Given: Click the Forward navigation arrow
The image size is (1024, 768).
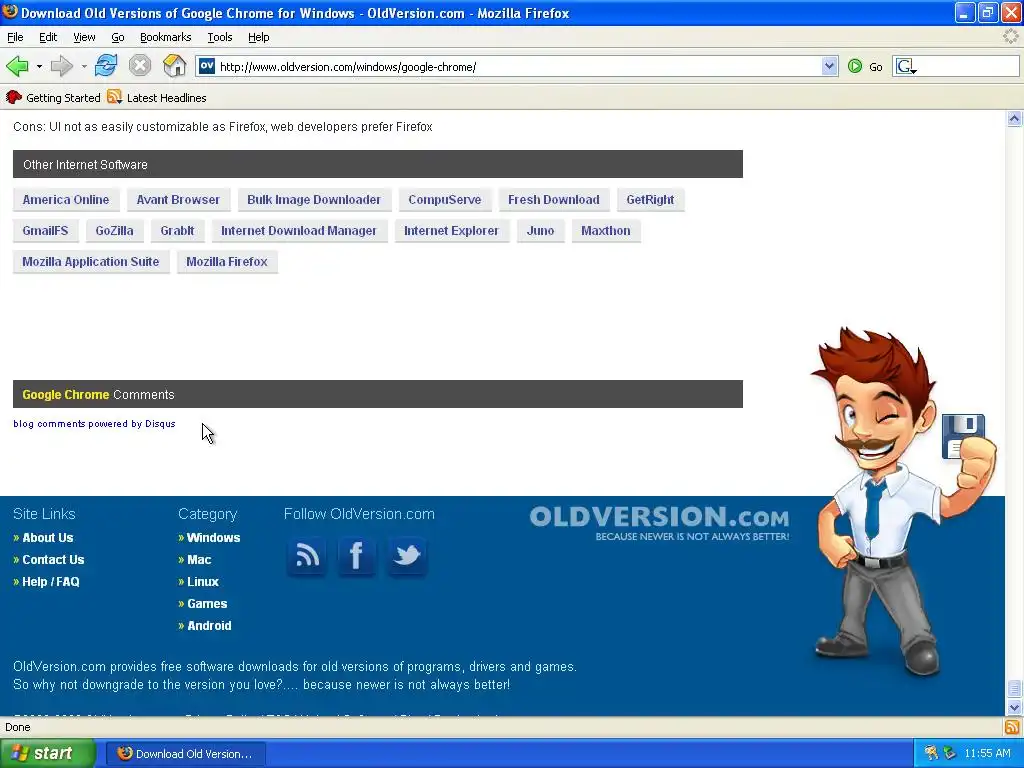Looking at the screenshot, I should coord(62,66).
